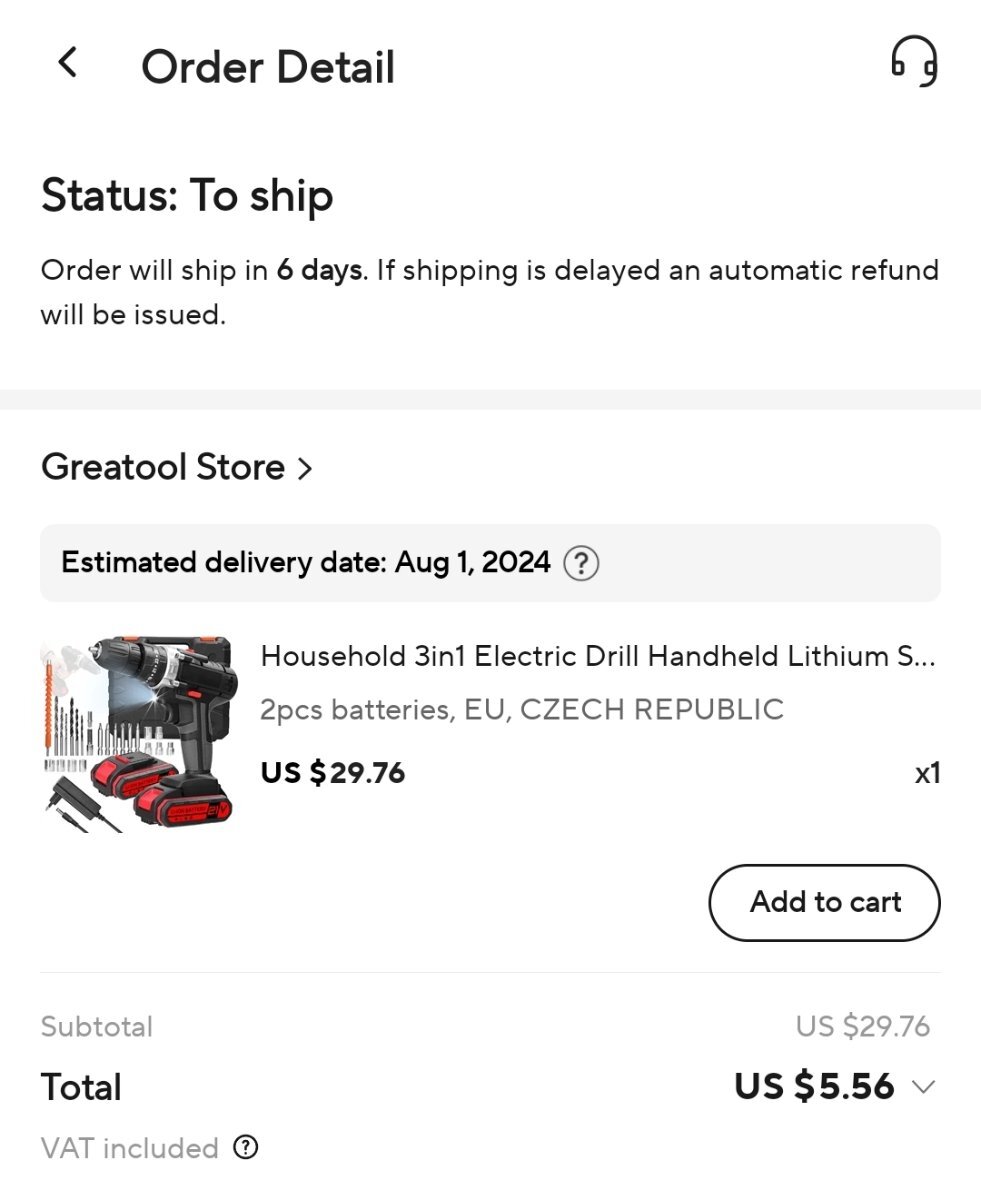Screen dimensions: 981x1200
Task: Expand the Total price breakdown chevron
Action: click(924, 1087)
